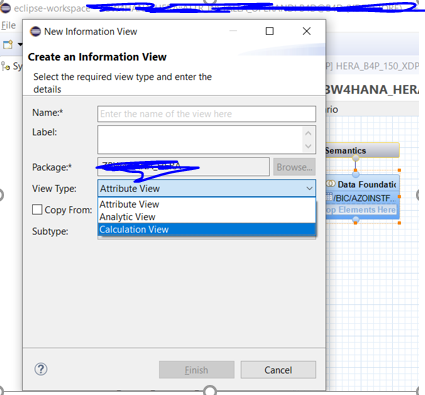Click the Finish button
425x395 pixels.
(x=196, y=370)
